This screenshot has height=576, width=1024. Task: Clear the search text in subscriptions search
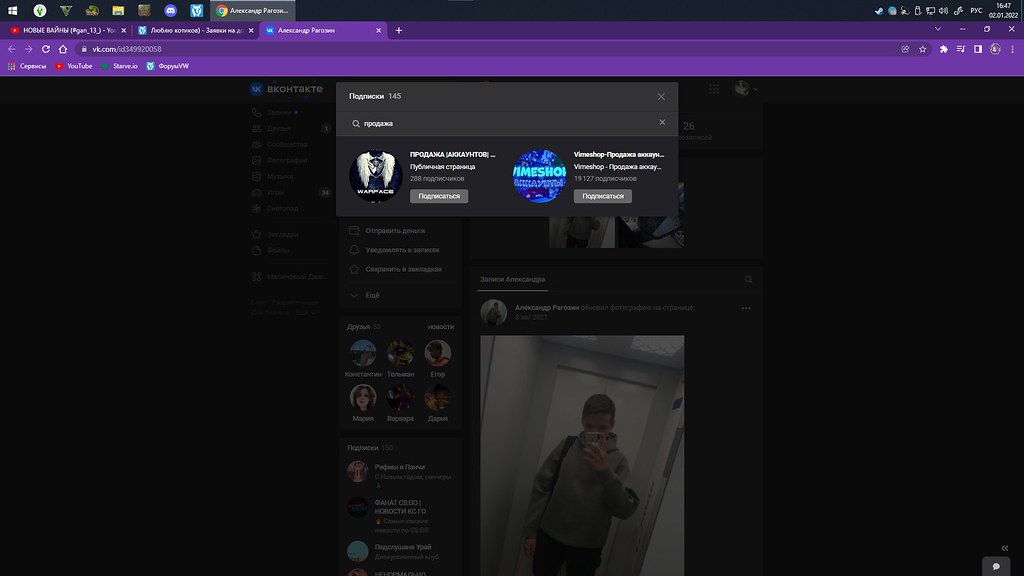[x=661, y=123]
